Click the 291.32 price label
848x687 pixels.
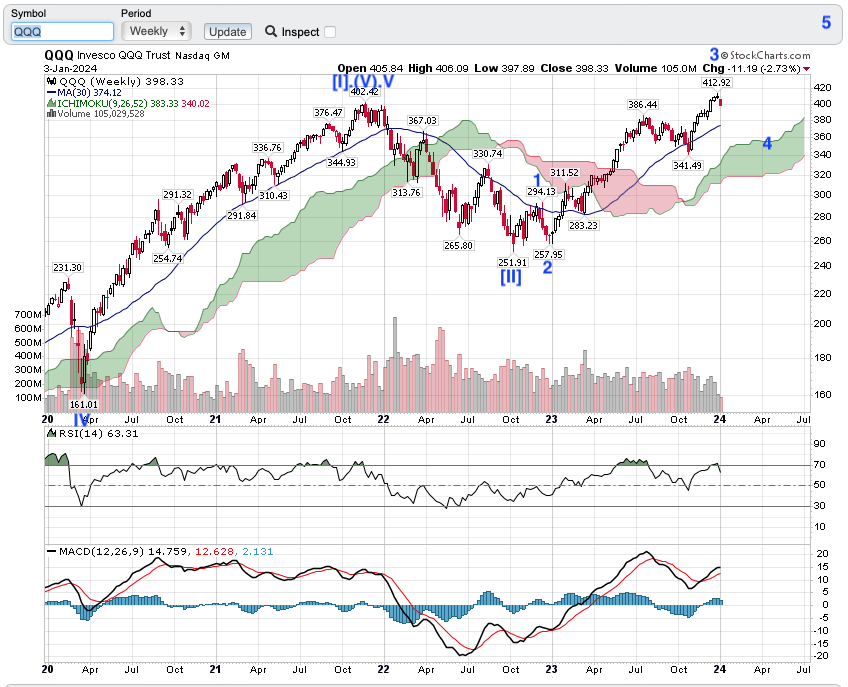click(178, 195)
